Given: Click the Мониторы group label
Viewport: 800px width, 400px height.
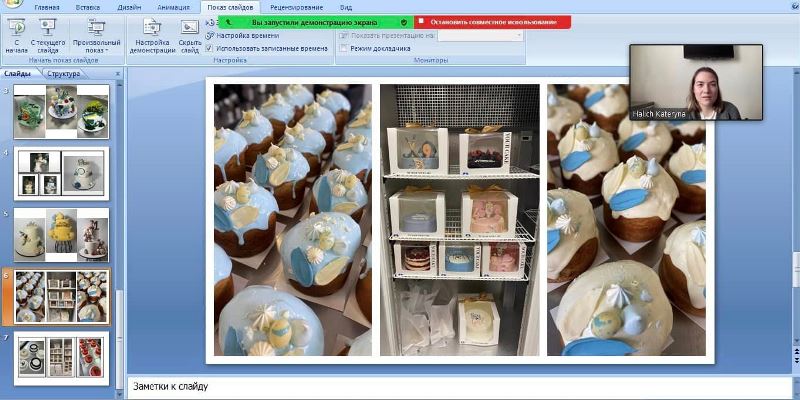Looking at the screenshot, I should coord(430,60).
